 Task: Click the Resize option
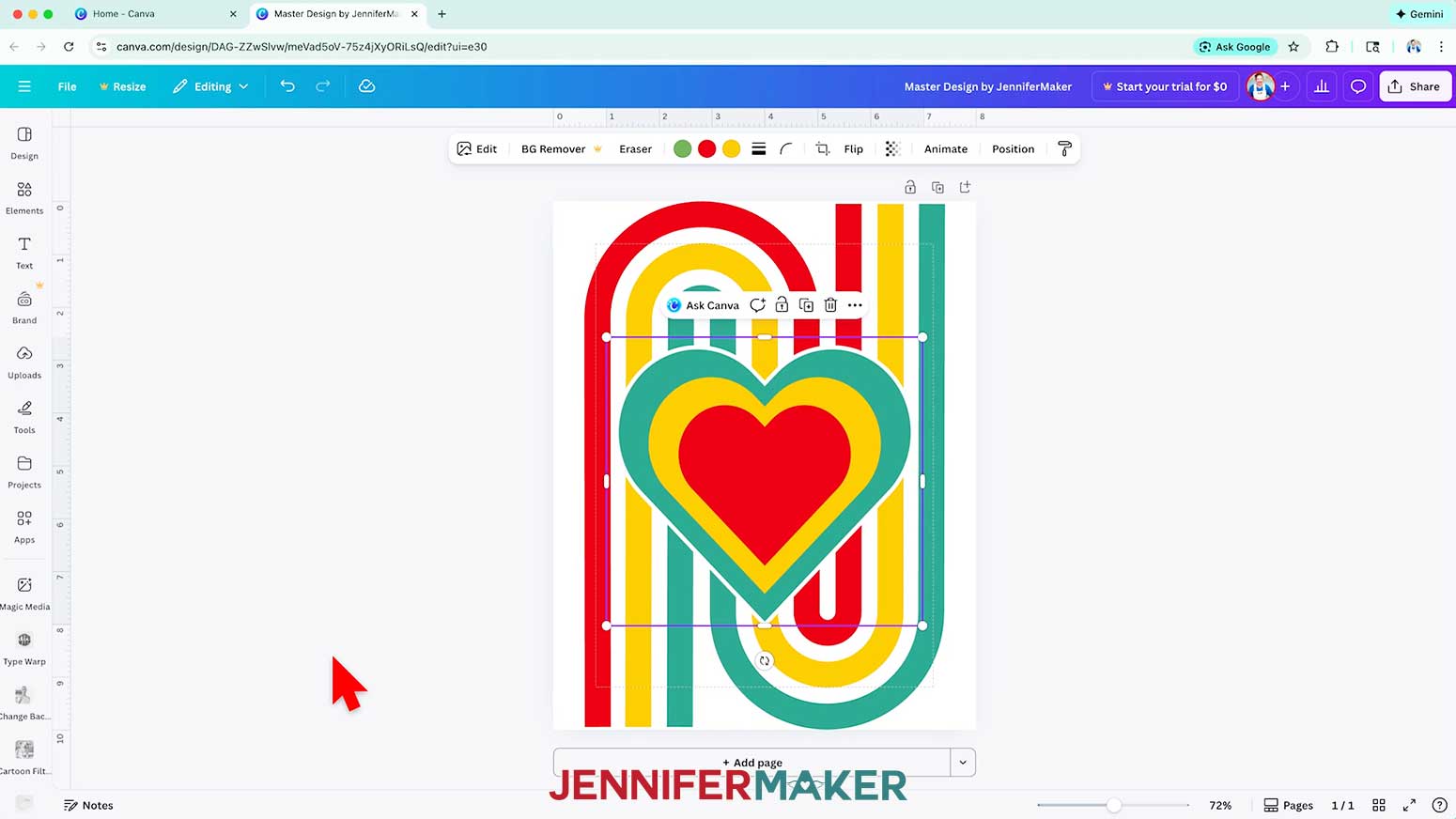122,86
